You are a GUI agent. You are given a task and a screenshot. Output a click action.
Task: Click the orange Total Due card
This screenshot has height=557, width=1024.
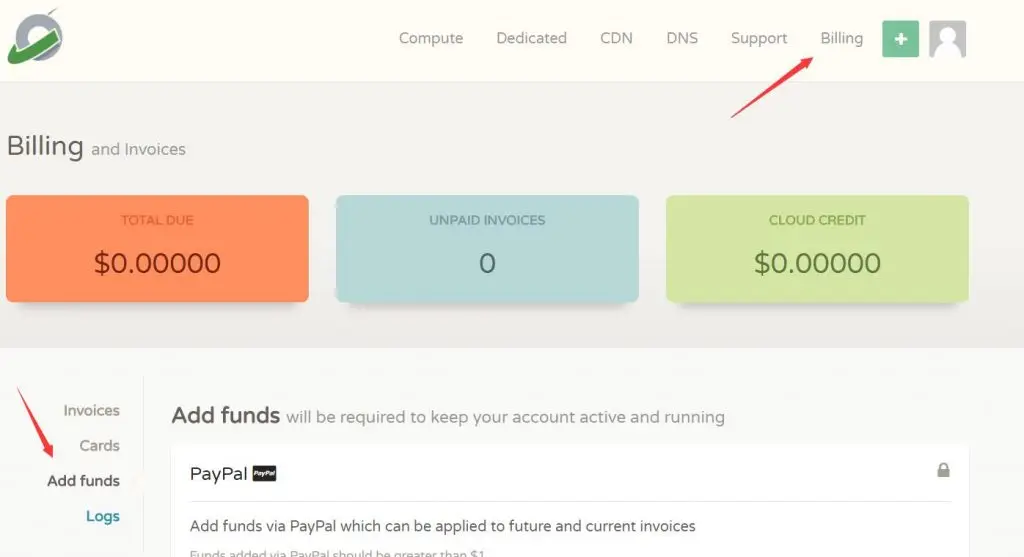coord(157,249)
